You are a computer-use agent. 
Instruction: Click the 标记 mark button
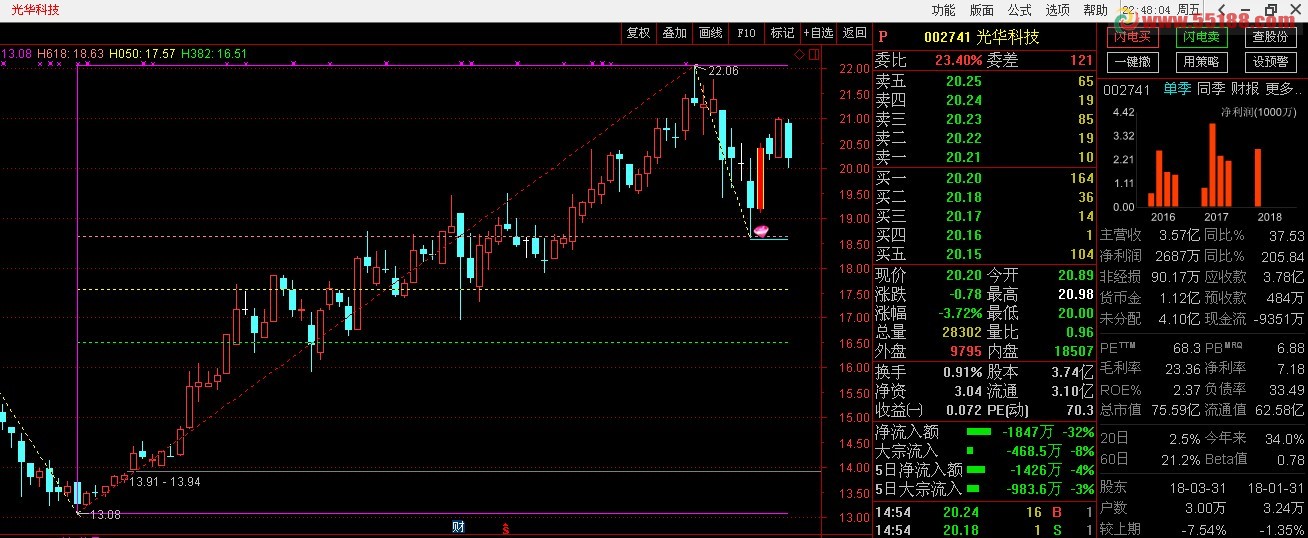[x=782, y=33]
